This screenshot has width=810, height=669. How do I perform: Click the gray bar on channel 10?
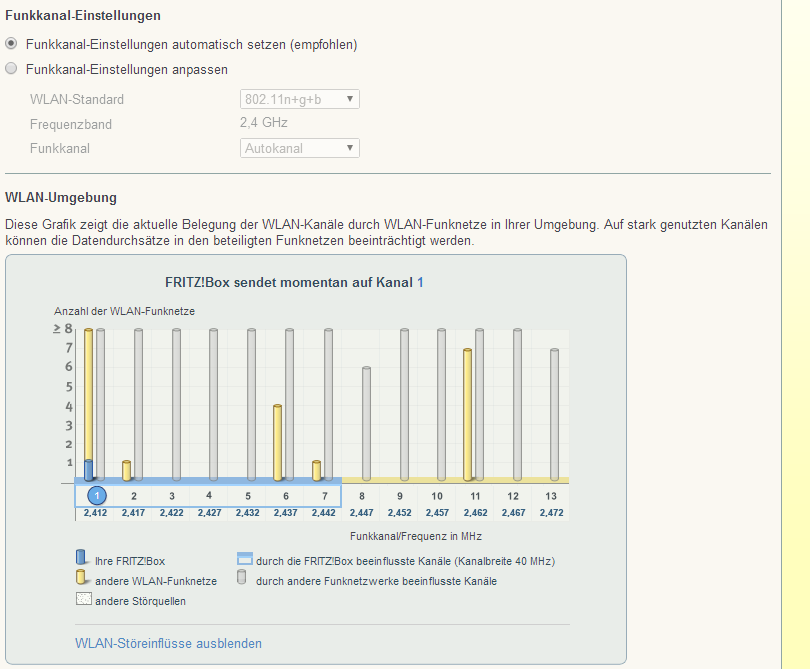point(441,404)
